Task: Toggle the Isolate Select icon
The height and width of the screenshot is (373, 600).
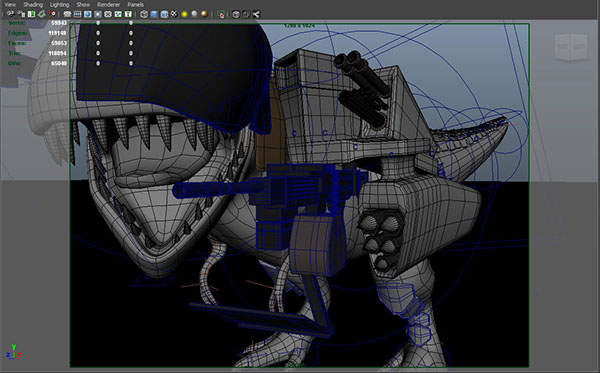Action: pyautogui.click(x=221, y=14)
